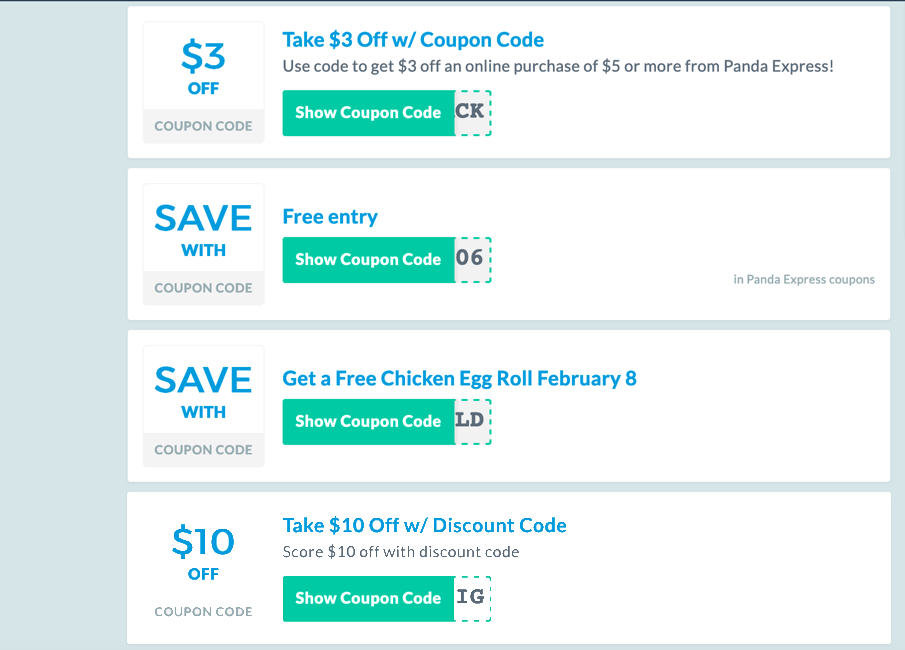Open 'Take $10 Off w/ Discount Code' title

424,526
